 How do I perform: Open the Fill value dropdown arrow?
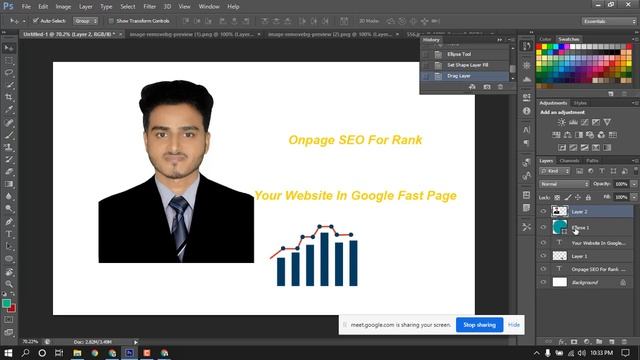[634, 197]
